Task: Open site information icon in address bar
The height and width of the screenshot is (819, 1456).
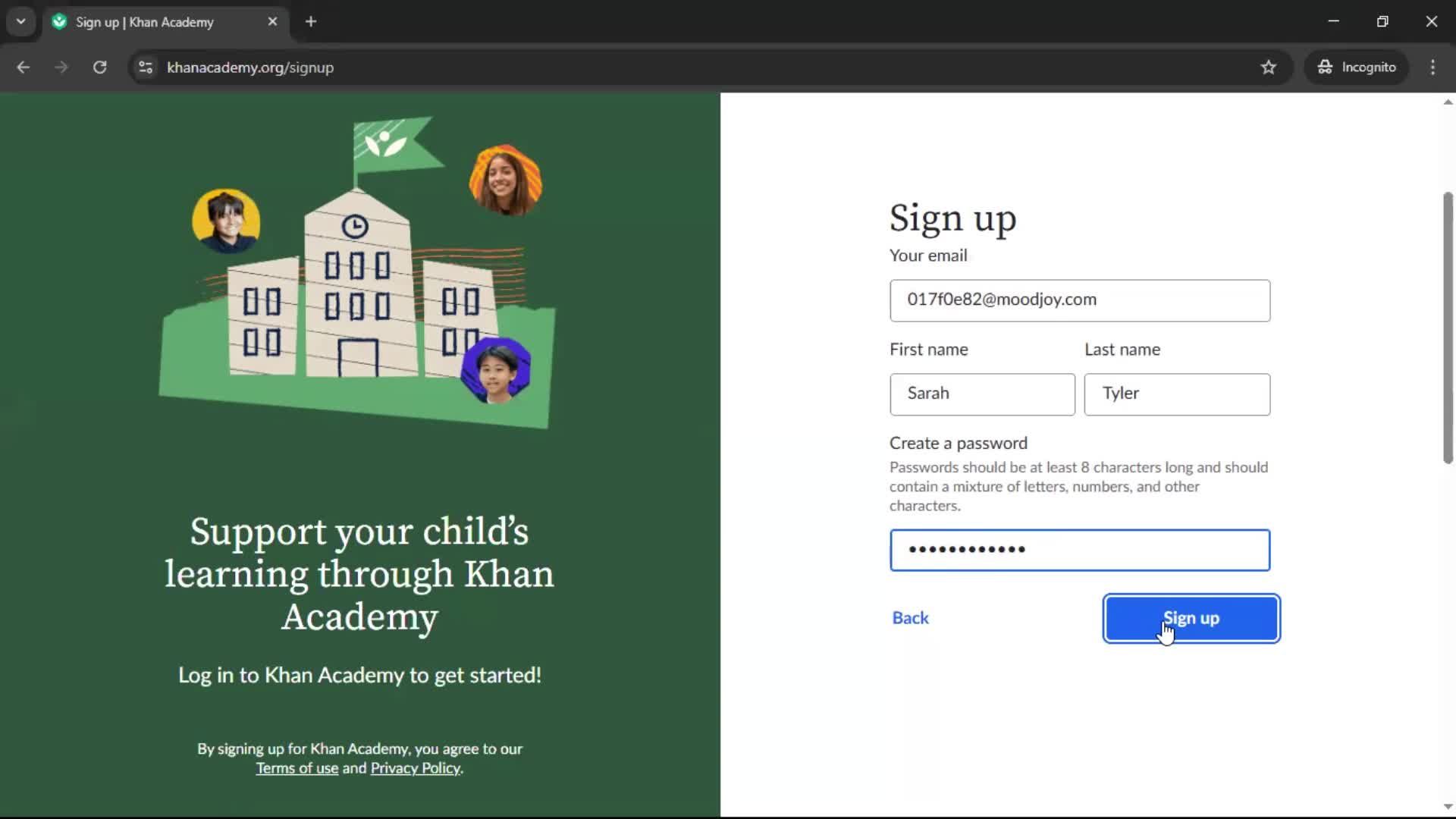Action: click(146, 67)
